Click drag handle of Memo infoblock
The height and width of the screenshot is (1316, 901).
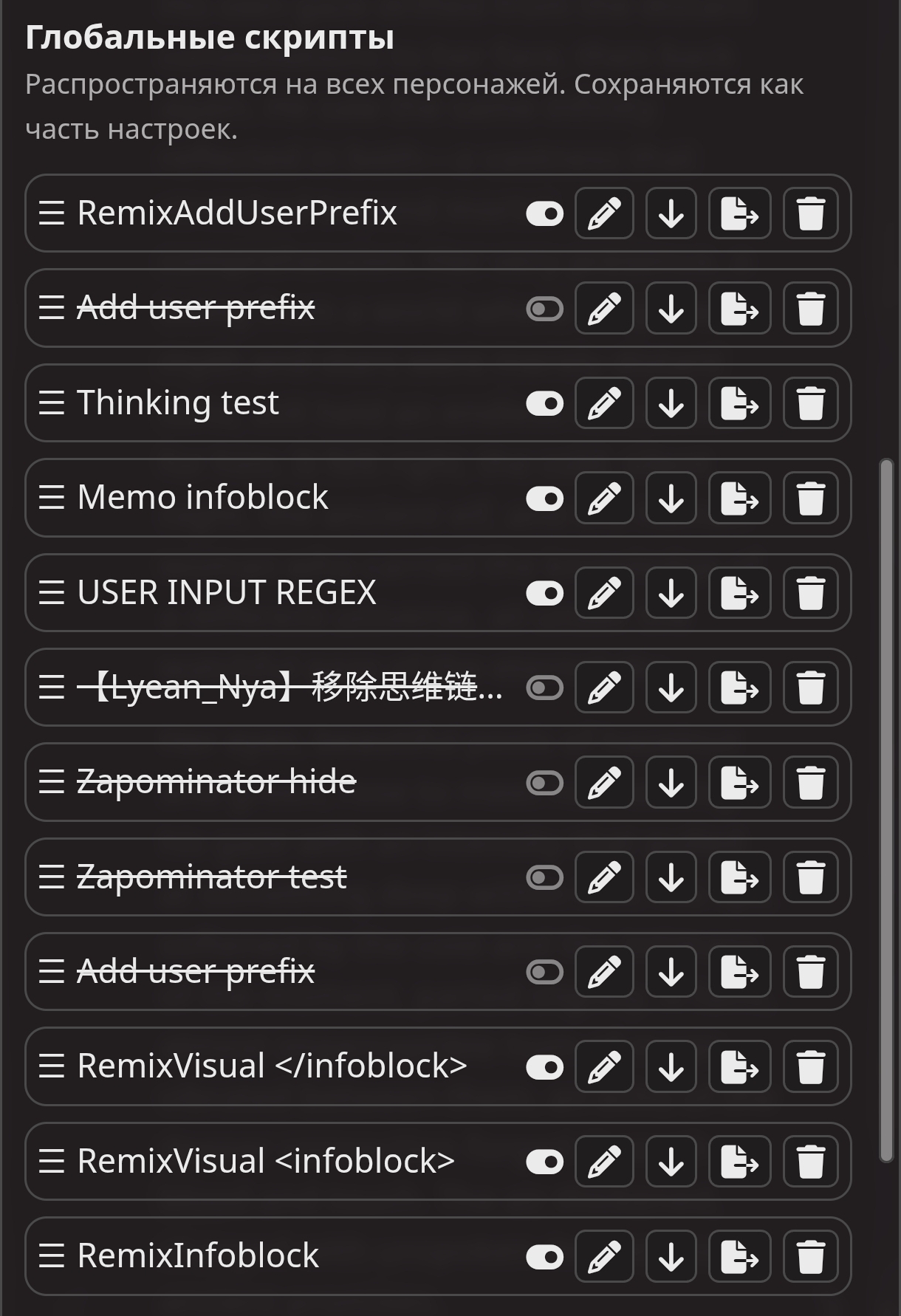click(x=52, y=498)
